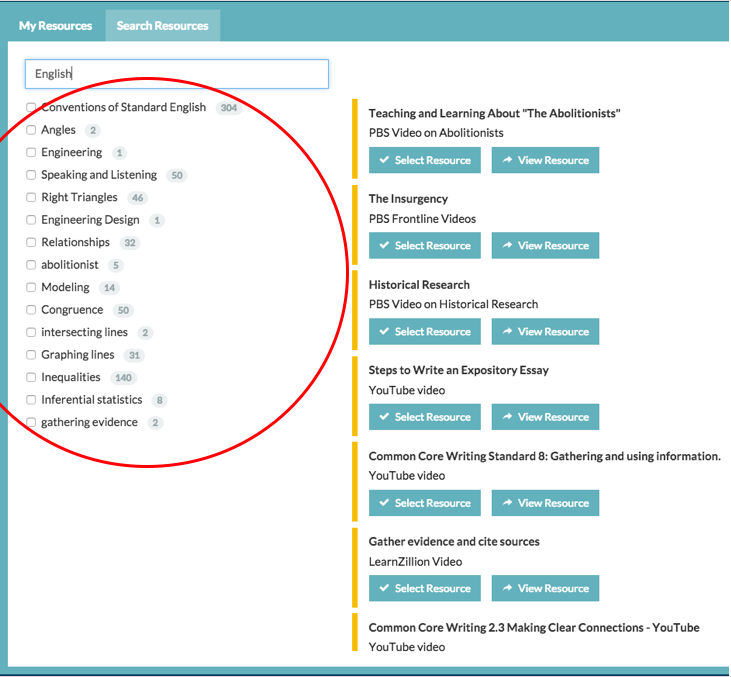Select Resource for The Insurgency
This screenshot has width=731, height=677.
tap(424, 246)
